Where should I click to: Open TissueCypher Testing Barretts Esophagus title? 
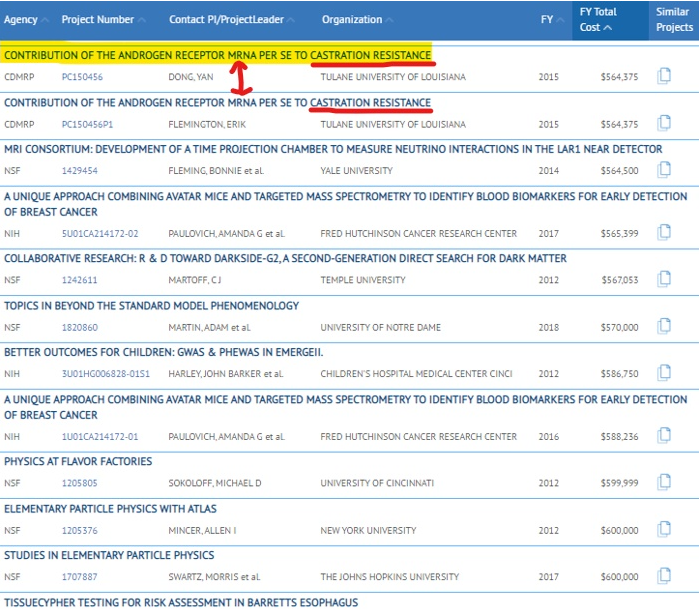point(181,603)
